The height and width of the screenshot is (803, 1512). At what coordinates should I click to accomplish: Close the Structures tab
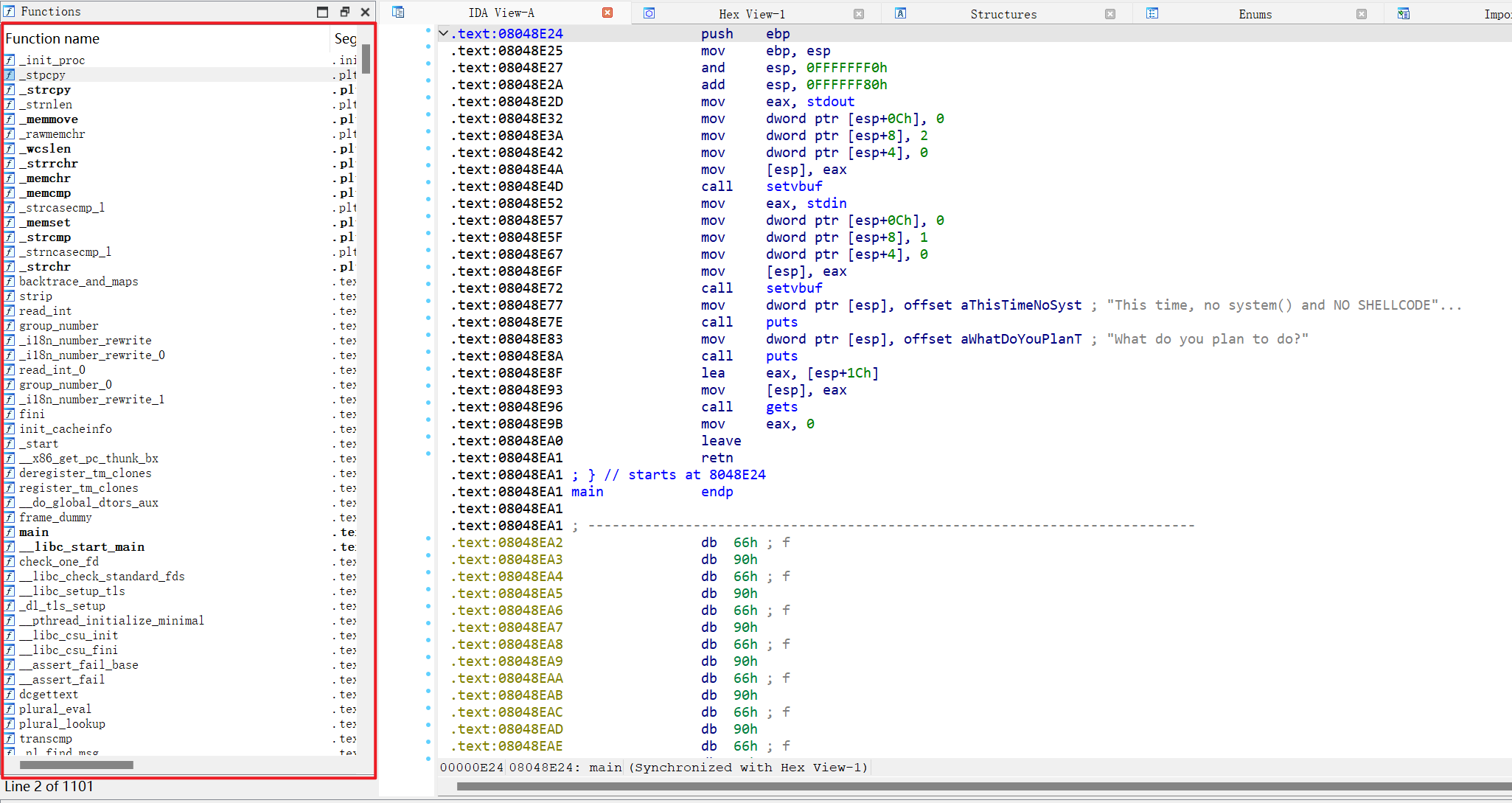pos(1110,14)
